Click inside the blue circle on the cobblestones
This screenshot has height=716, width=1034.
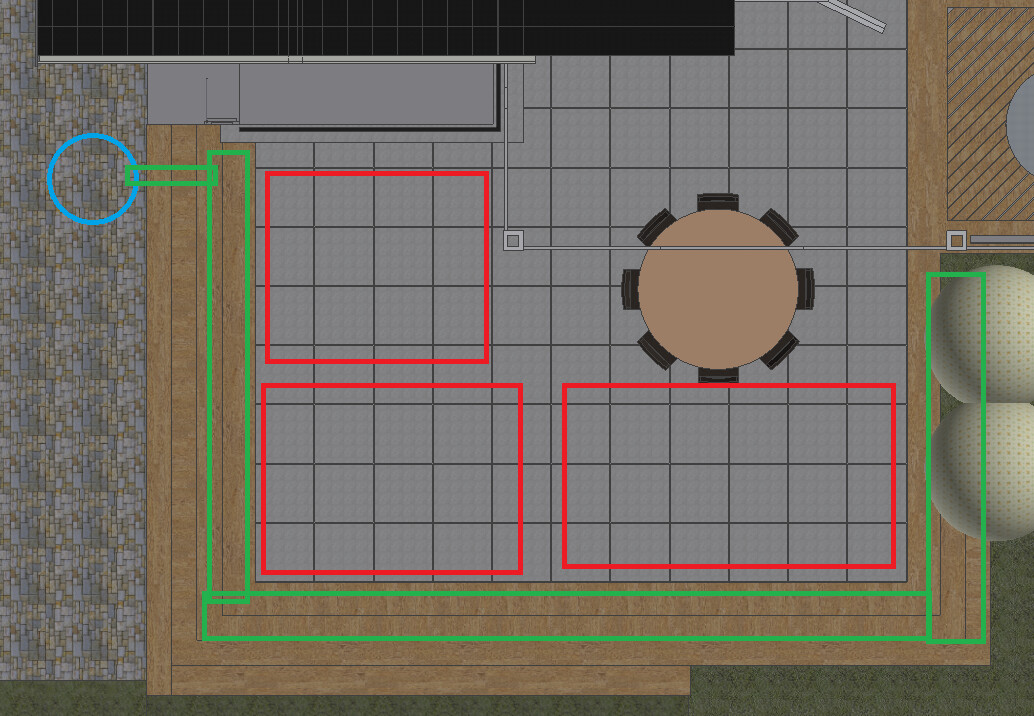pos(92,179)
